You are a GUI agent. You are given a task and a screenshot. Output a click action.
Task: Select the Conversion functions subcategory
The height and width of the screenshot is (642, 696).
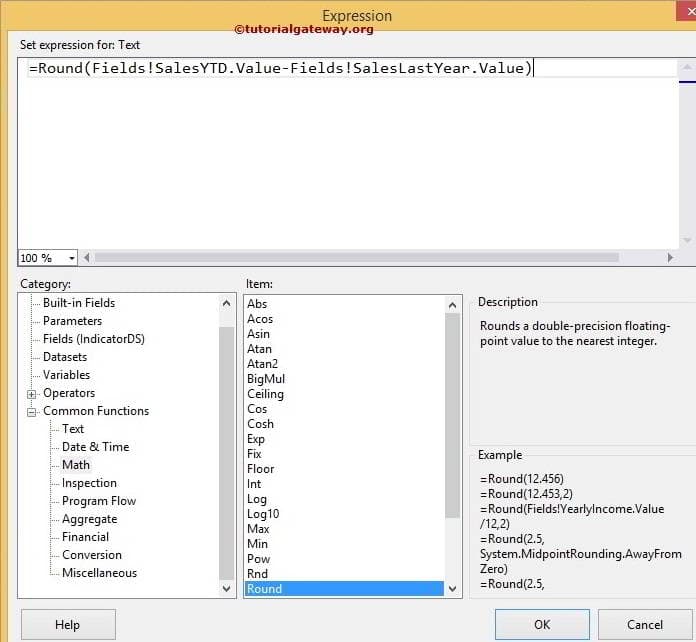(92, 555)
